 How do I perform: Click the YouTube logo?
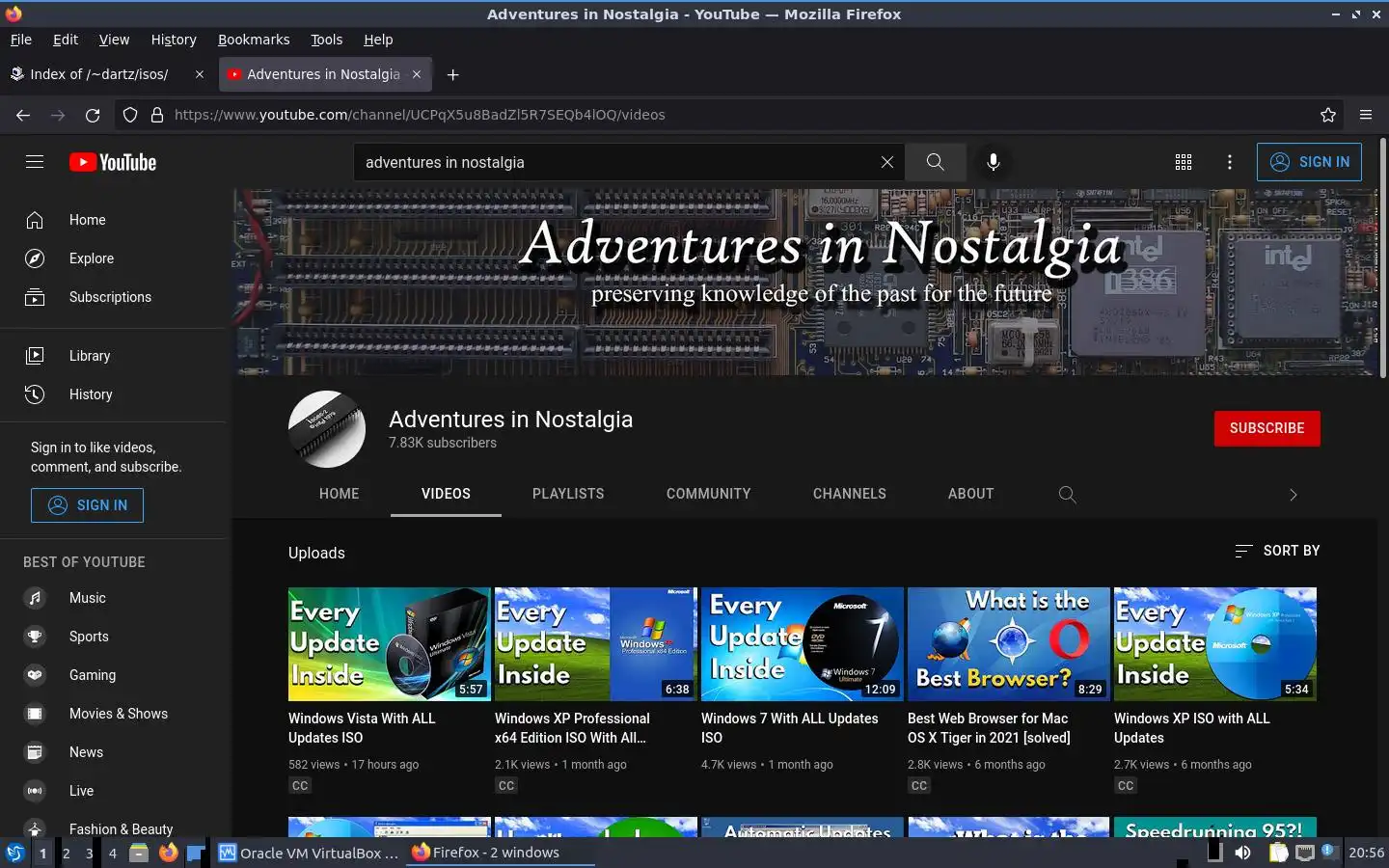coord(113,162)
